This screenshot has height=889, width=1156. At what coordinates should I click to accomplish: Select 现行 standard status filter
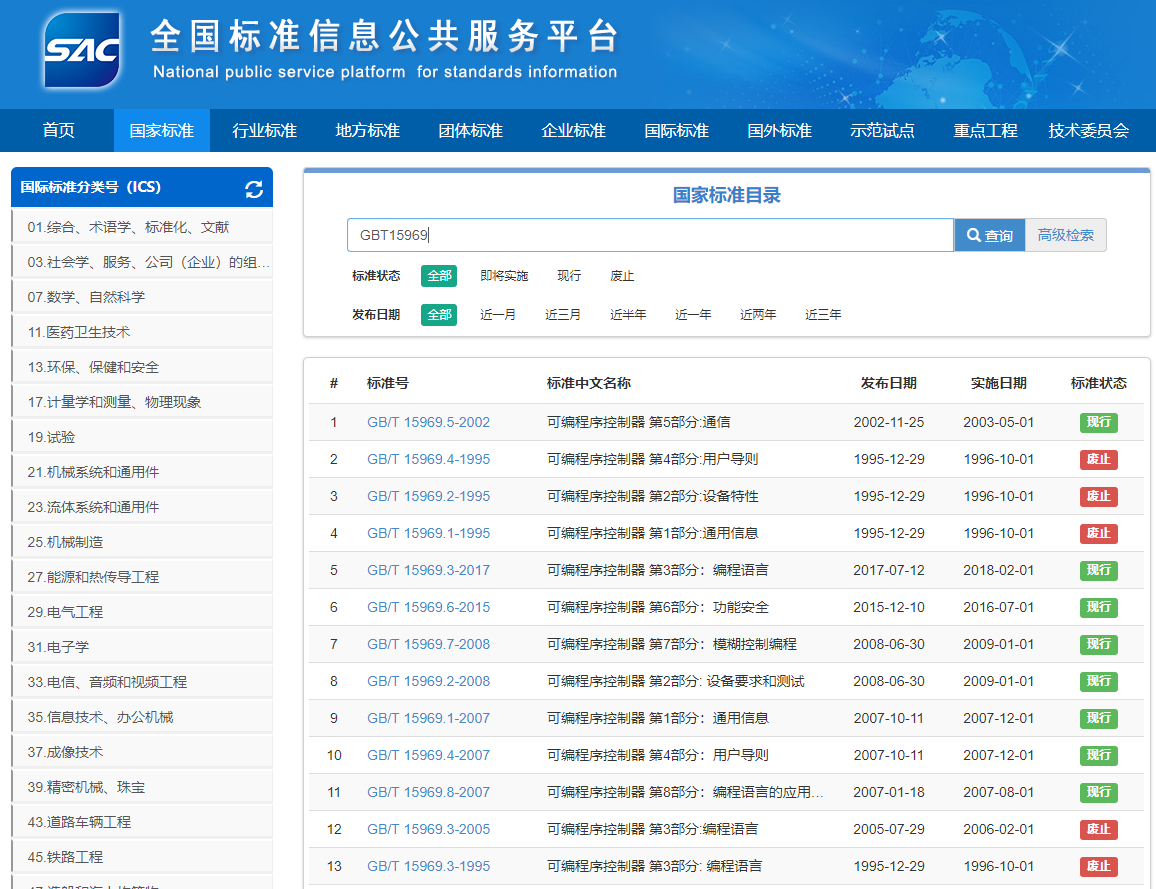(x=569, y=276)
